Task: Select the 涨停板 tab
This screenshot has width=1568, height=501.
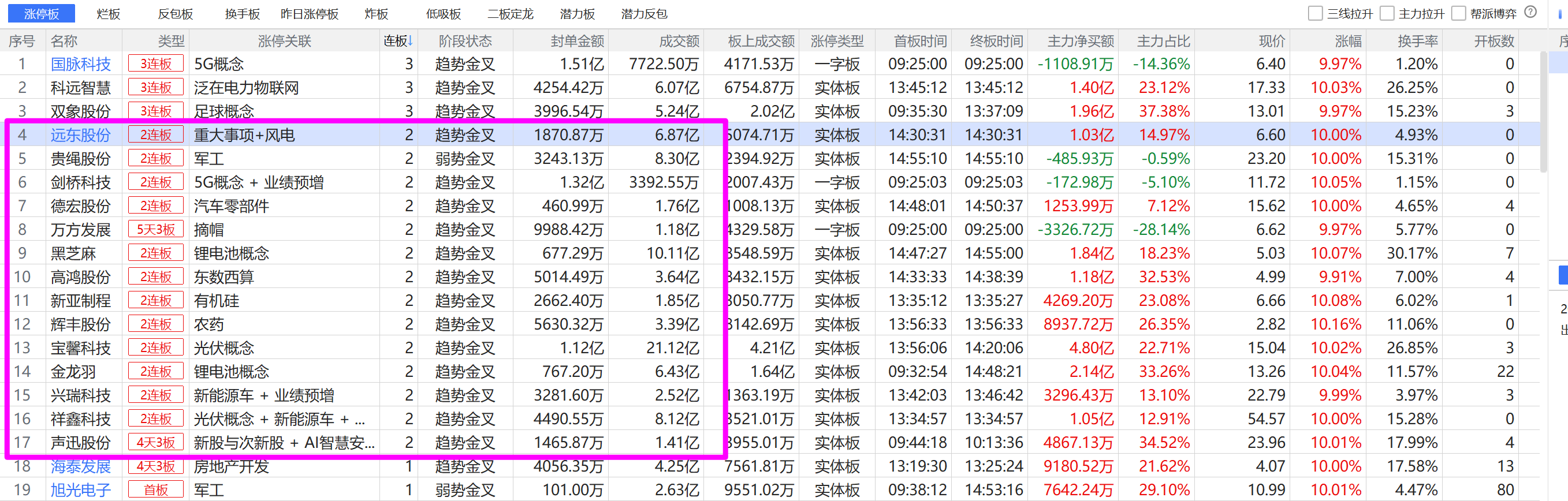Action: (x=42, y=13)
